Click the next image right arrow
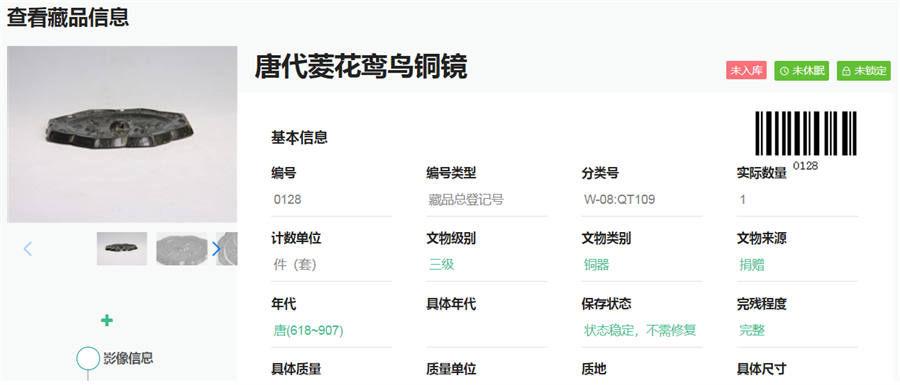This screenshot has height=385, width=900. [x=216, y=248]
